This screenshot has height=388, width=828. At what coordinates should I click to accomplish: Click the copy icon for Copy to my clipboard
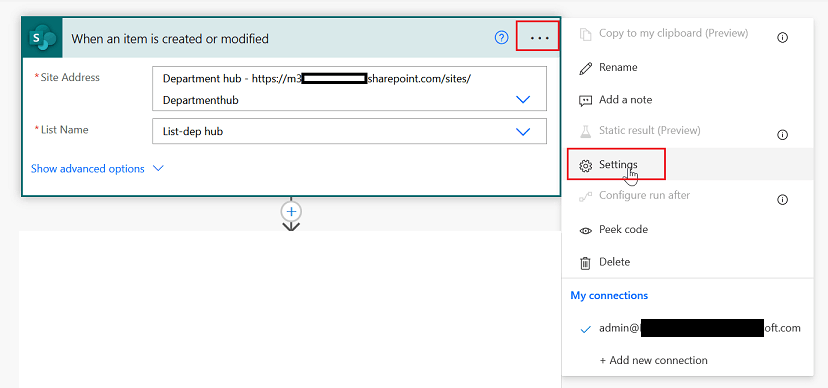click(x=585, y=34)
